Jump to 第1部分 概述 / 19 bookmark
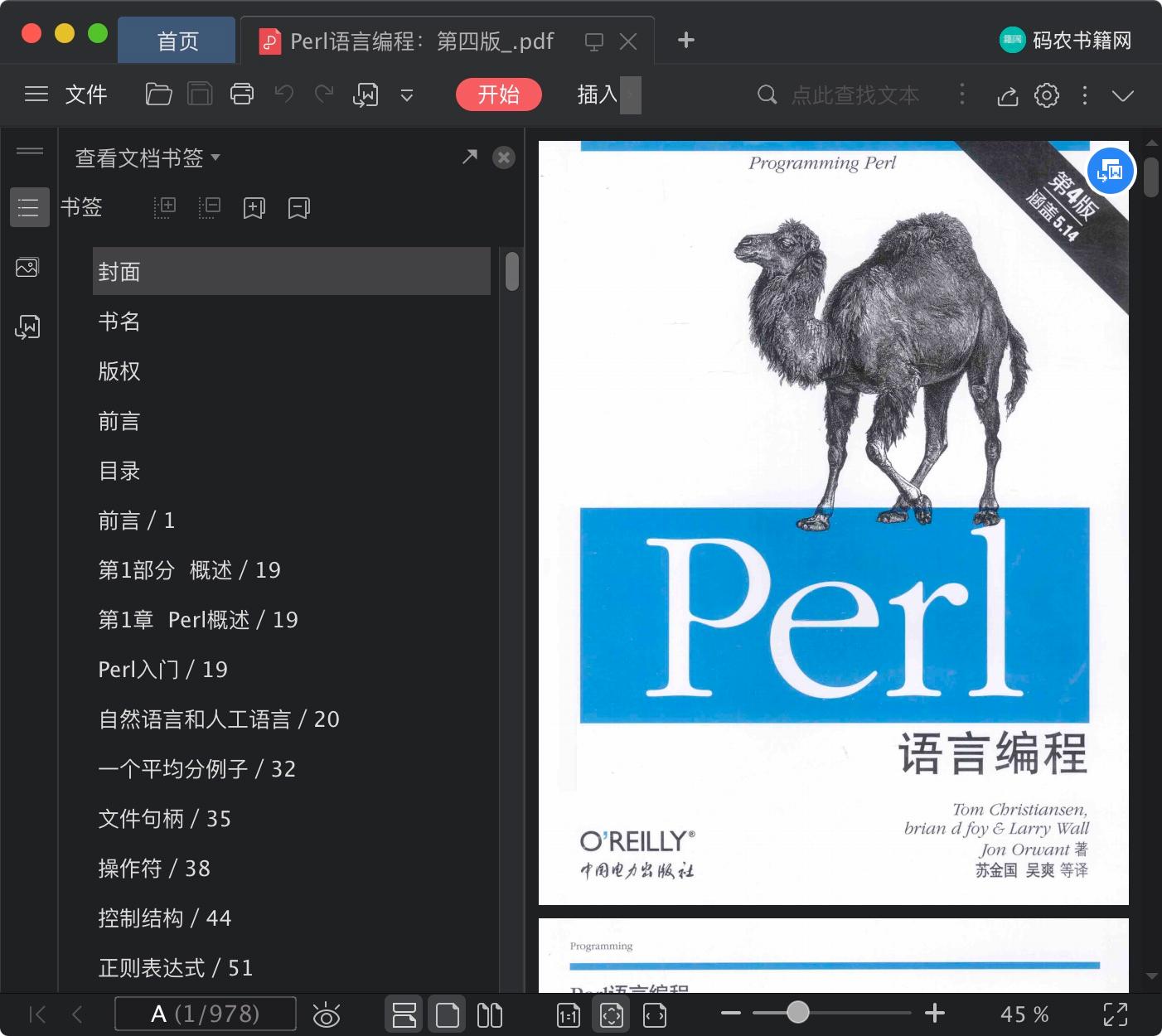Image resolution: width=1162 pixels, height=1036 pixels. 190,570
